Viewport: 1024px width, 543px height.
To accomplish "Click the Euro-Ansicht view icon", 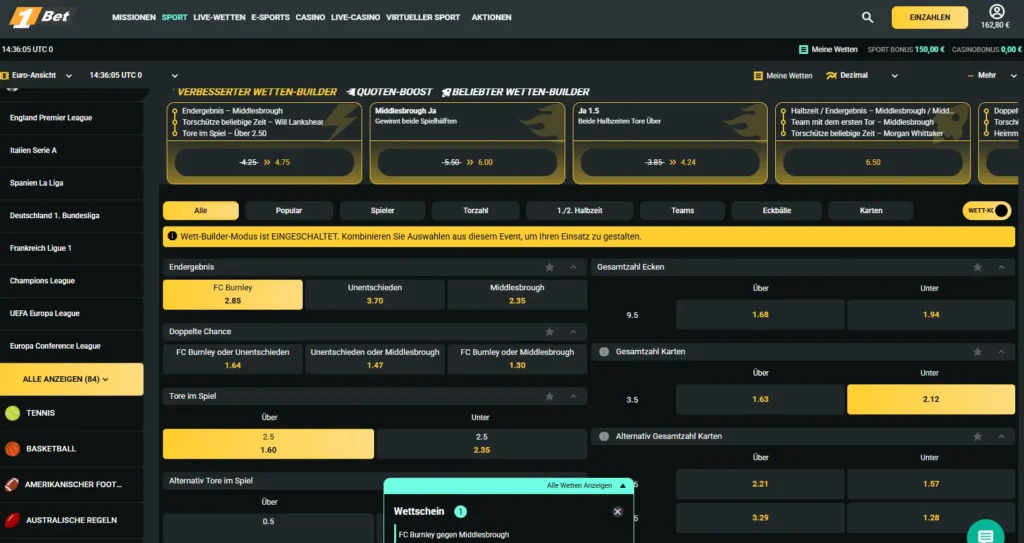I will [5, 76].
